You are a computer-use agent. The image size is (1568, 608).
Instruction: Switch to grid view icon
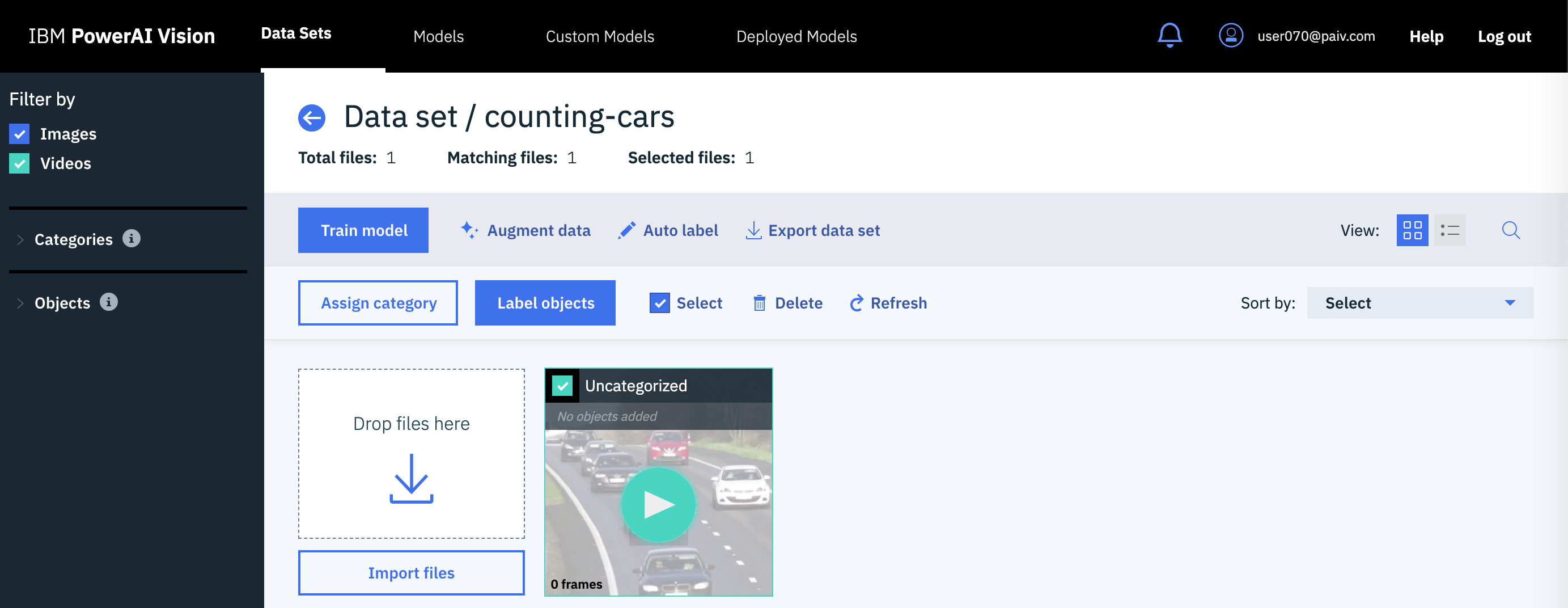click(x=1412, y=230)
